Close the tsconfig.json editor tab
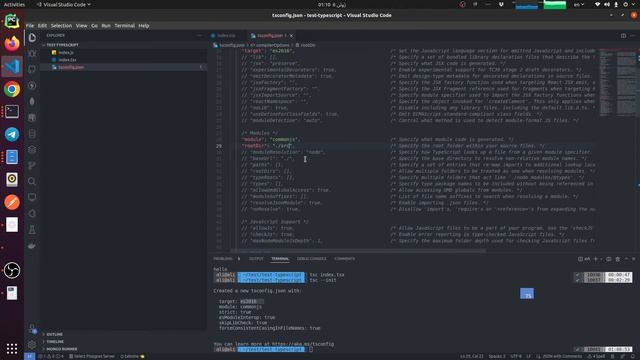 291,36
